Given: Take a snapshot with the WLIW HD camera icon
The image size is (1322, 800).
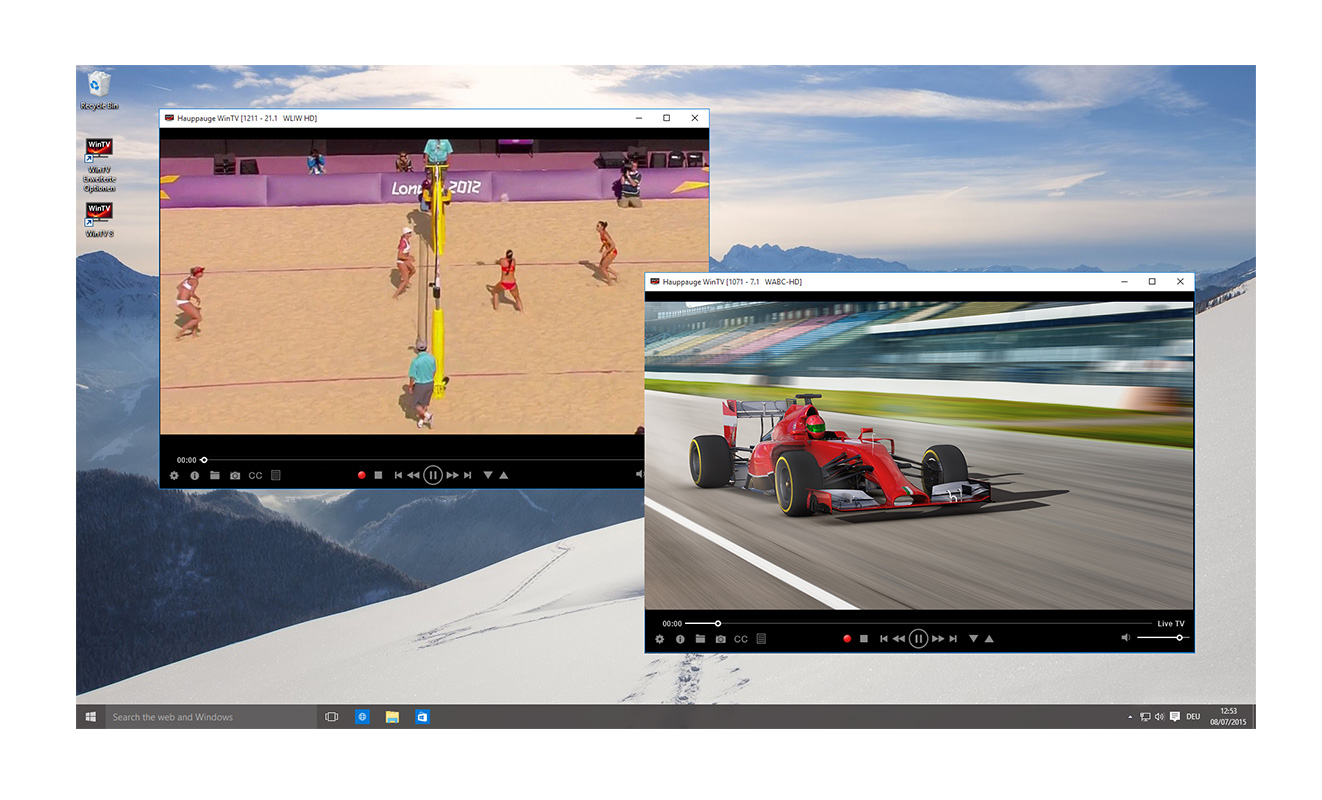Looking at the screenshot, I should [235, 476].
